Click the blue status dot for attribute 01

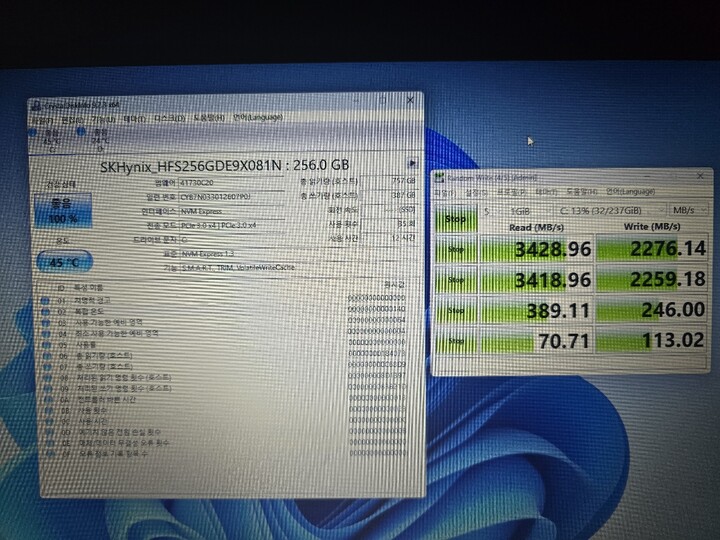(45, 301)
